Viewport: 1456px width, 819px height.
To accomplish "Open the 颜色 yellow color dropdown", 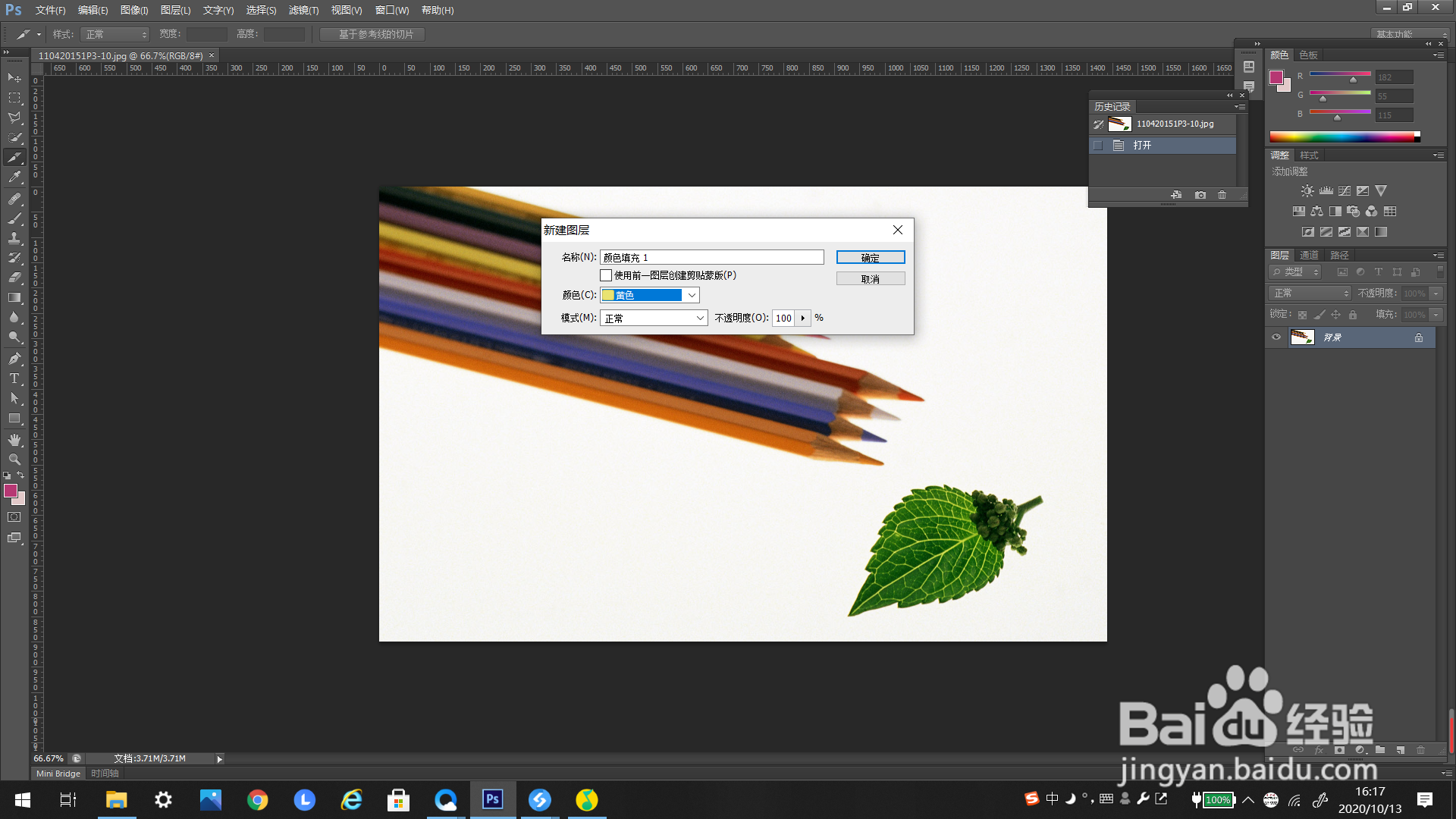I will tap(650, 295).
